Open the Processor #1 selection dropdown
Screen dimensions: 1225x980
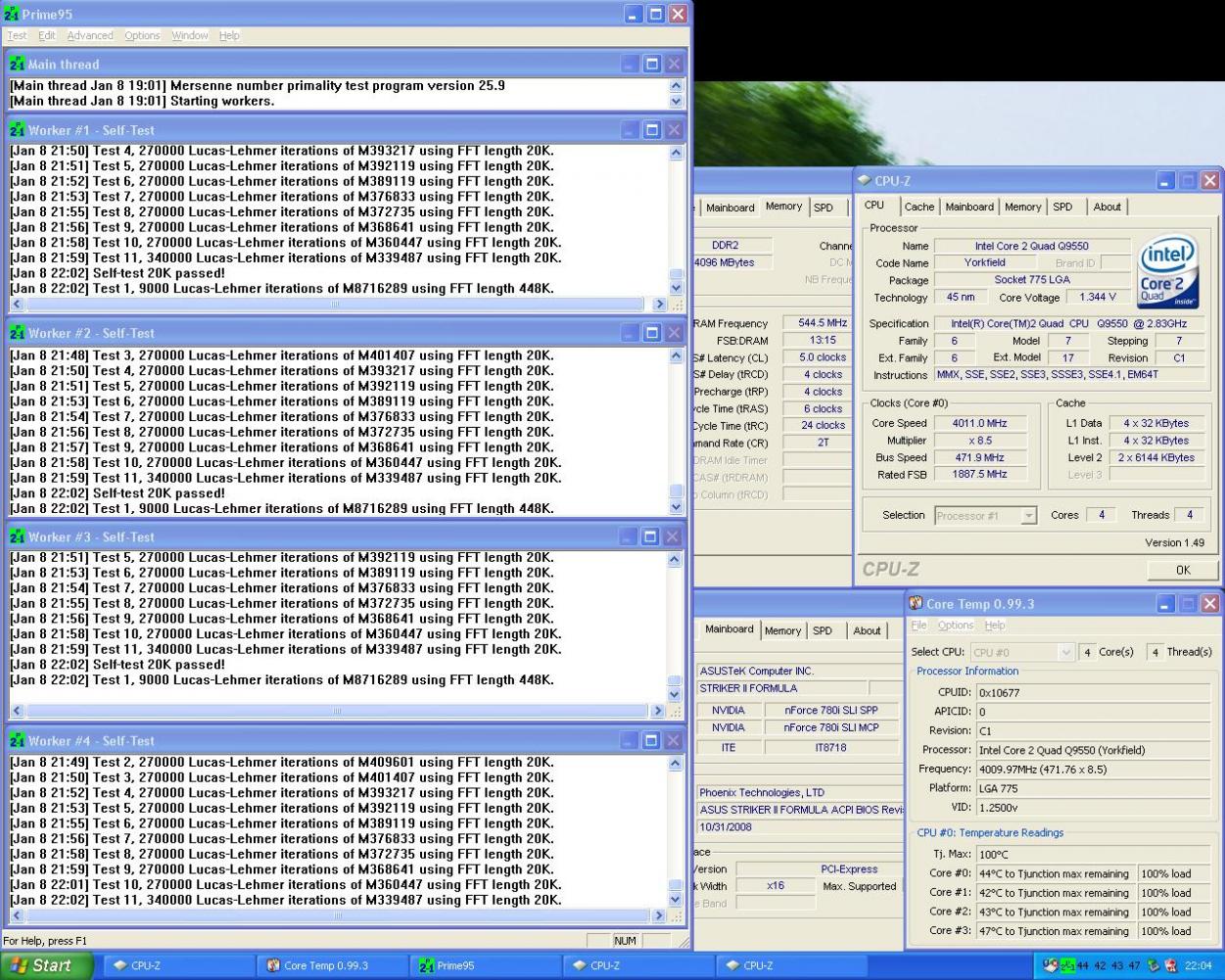point(1028,516)
